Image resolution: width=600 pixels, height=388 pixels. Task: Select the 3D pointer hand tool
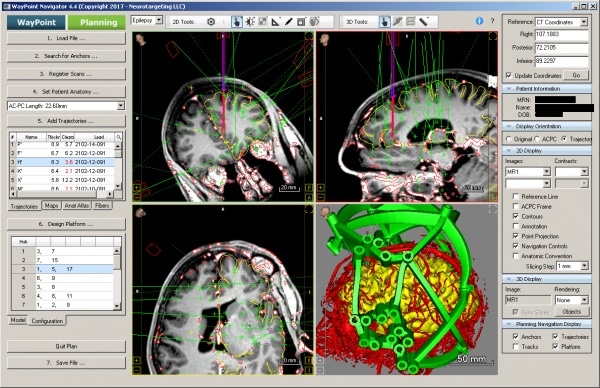385,22
